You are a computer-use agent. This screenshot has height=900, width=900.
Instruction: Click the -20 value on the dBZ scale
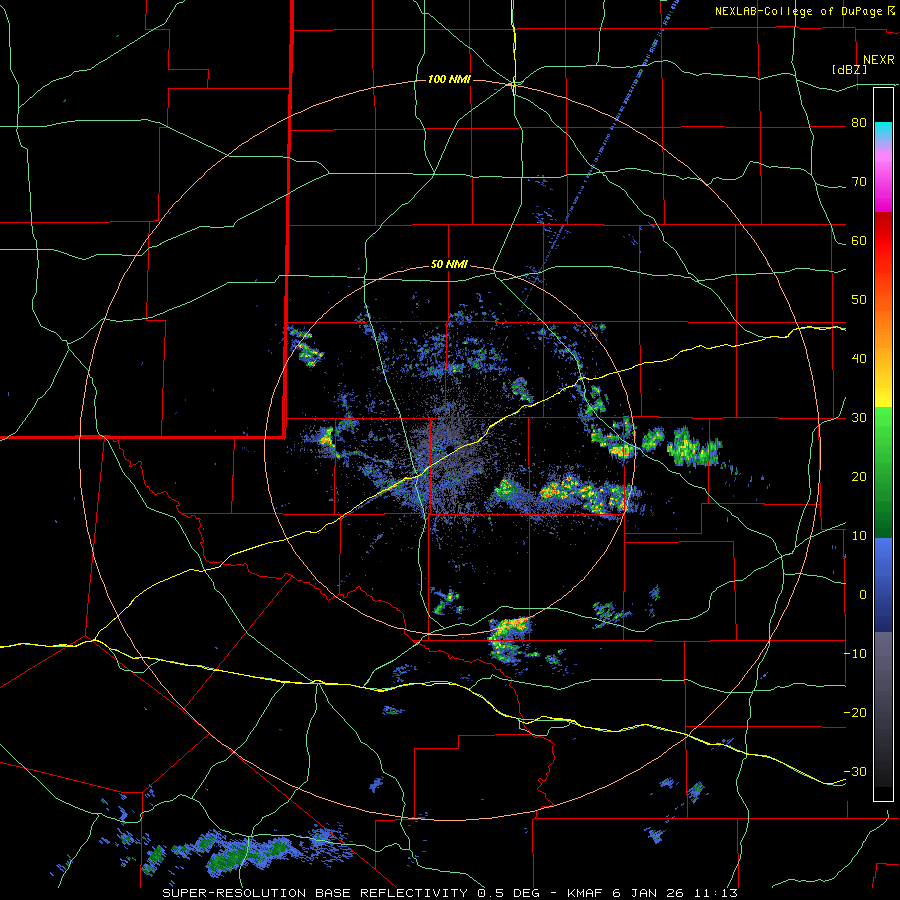coord(855,713)
